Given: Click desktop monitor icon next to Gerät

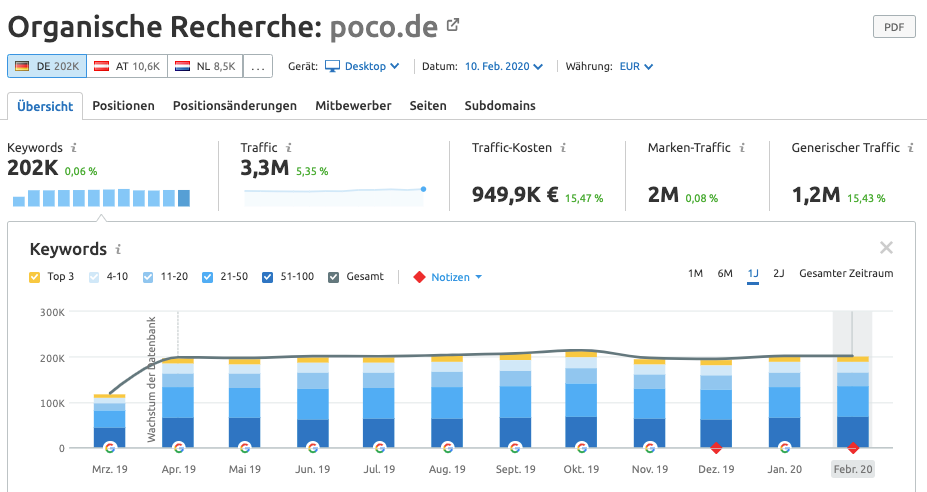Looking at the screenshot, I should click(333, 66).
